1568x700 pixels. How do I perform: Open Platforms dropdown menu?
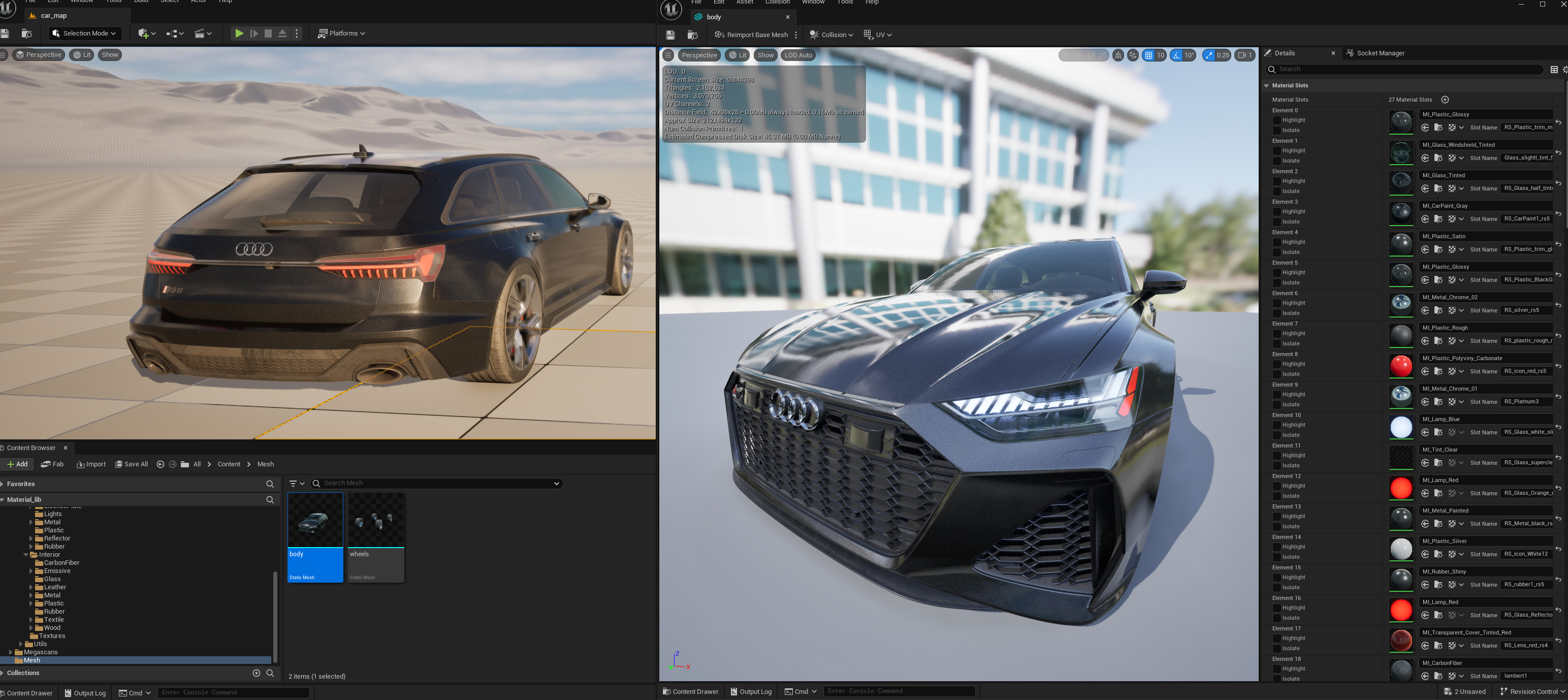[341, 34]
